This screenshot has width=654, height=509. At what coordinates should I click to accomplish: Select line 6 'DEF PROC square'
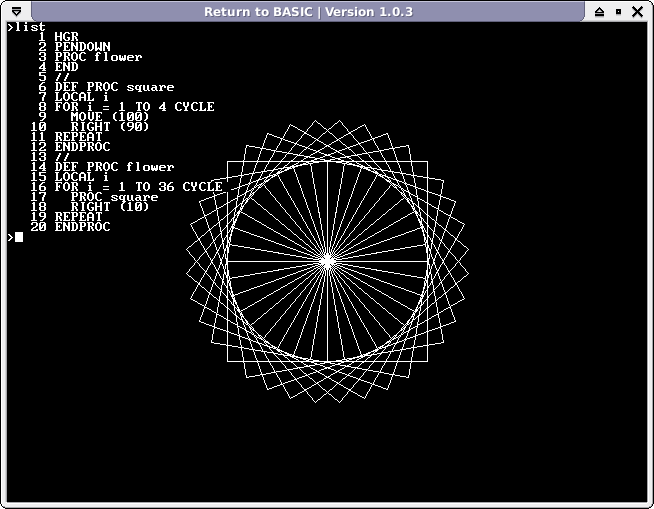pyautogui.click(x=106, y=87)
